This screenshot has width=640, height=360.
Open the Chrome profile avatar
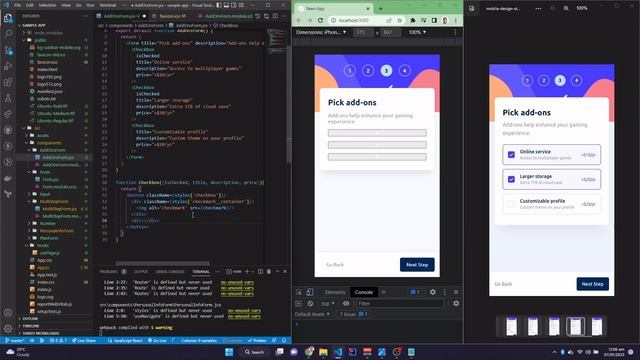click(445, 20)
